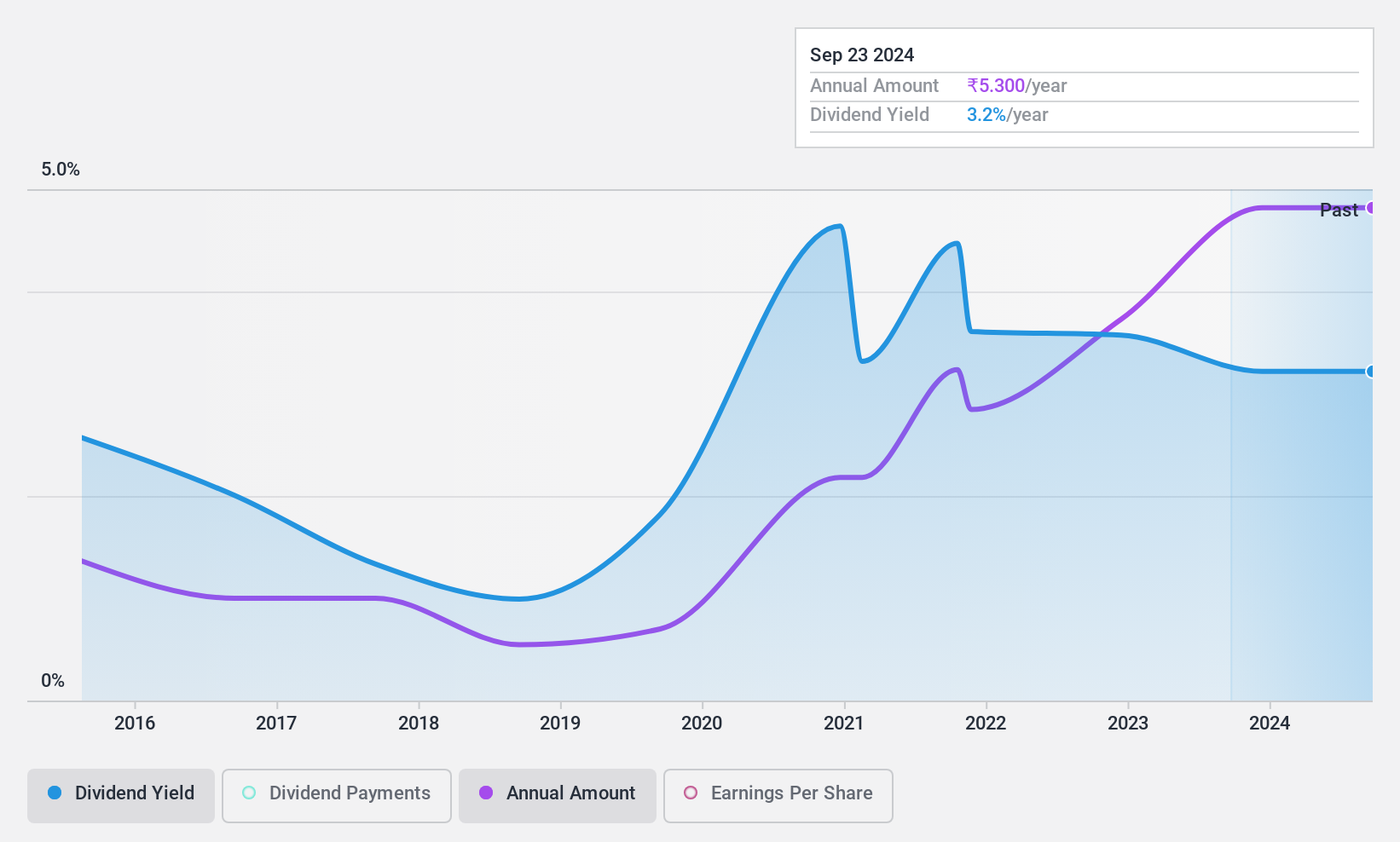Toggle the Earnings Per Share legend series
Image resolution: width=1400 pixels, height=842 pixels.
coord(778,796)
